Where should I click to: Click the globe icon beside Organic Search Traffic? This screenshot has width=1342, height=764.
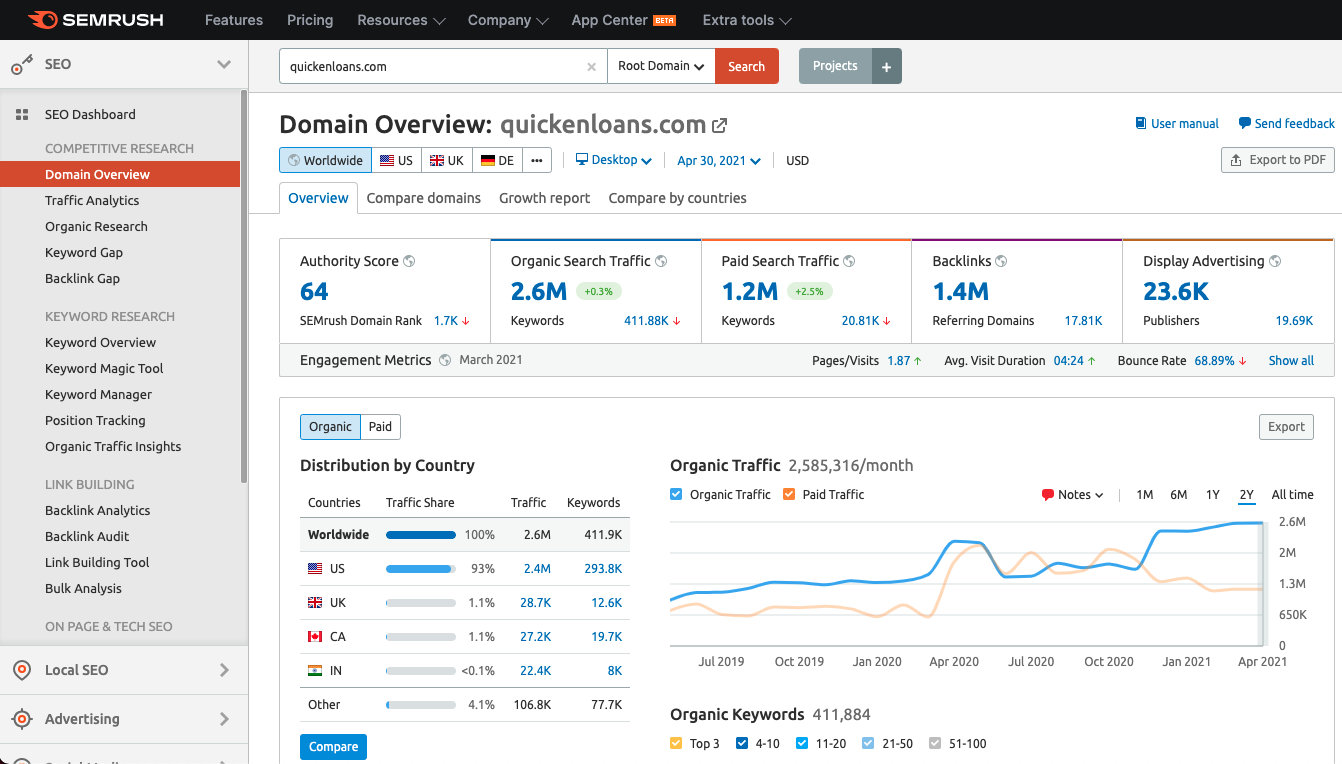pos(661,261)
